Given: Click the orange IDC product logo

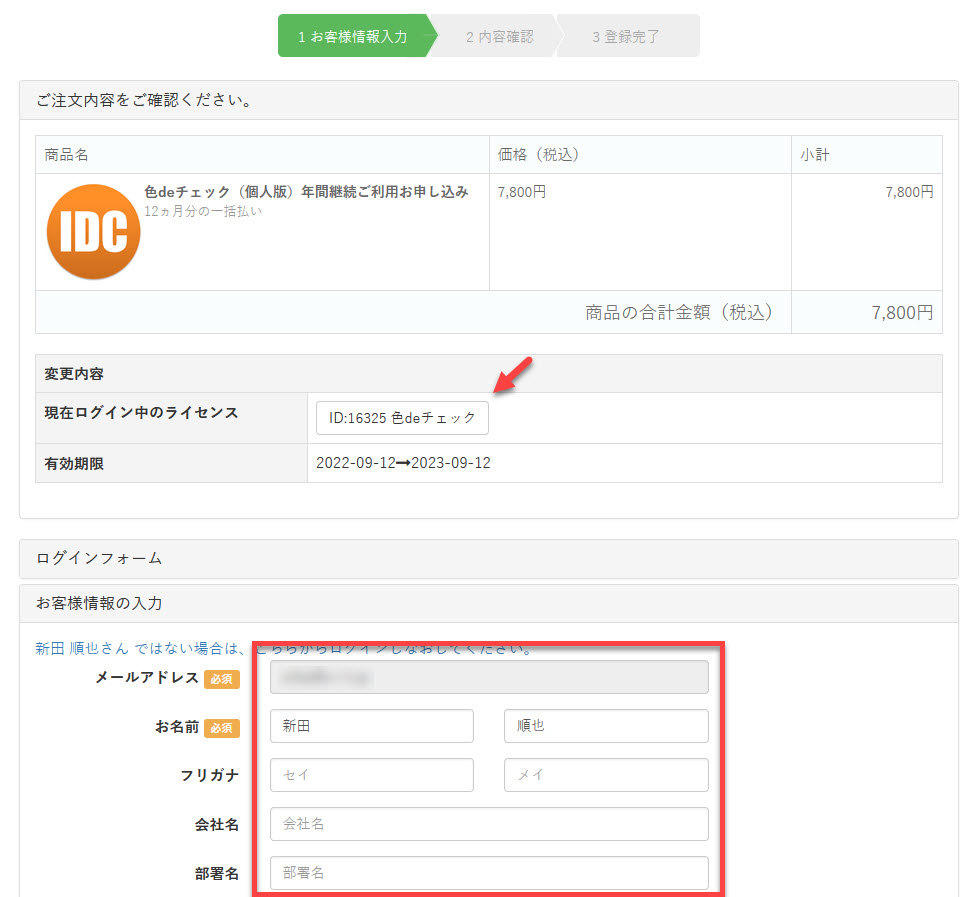Looking at the screenshot, I should point(93,232).
